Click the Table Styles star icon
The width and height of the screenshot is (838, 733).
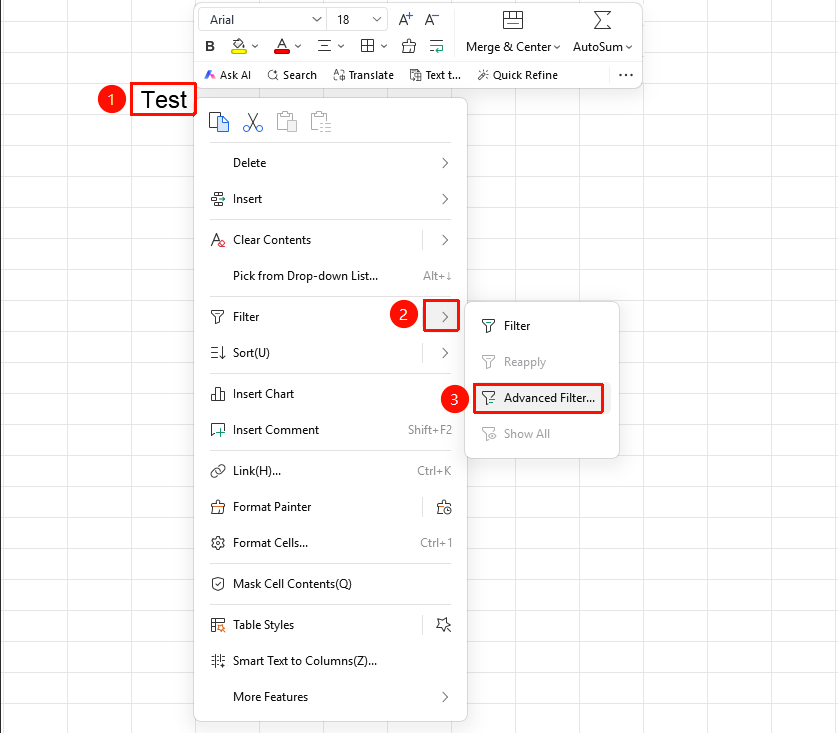pos(444,625)
